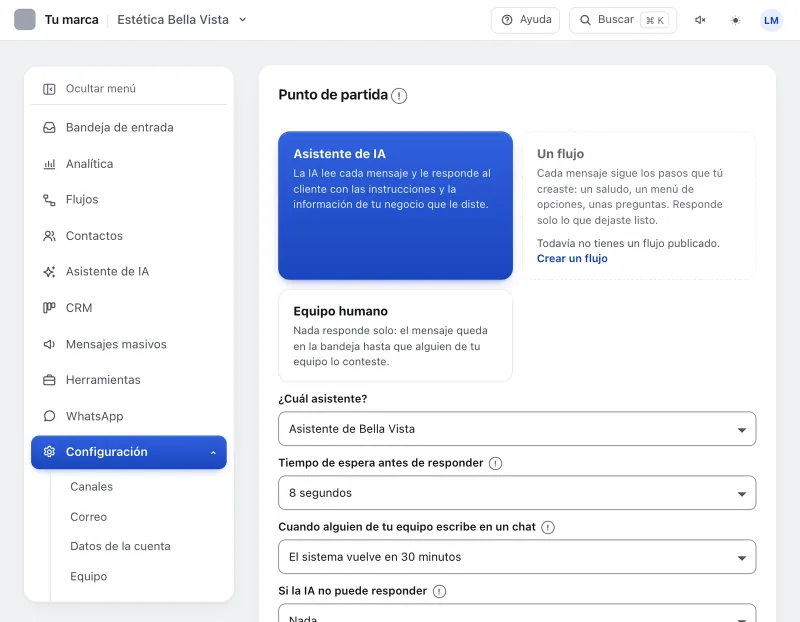800x622 pixels.
Task: Click the ⌘ K shortcut badge
Action: [655, 20]
